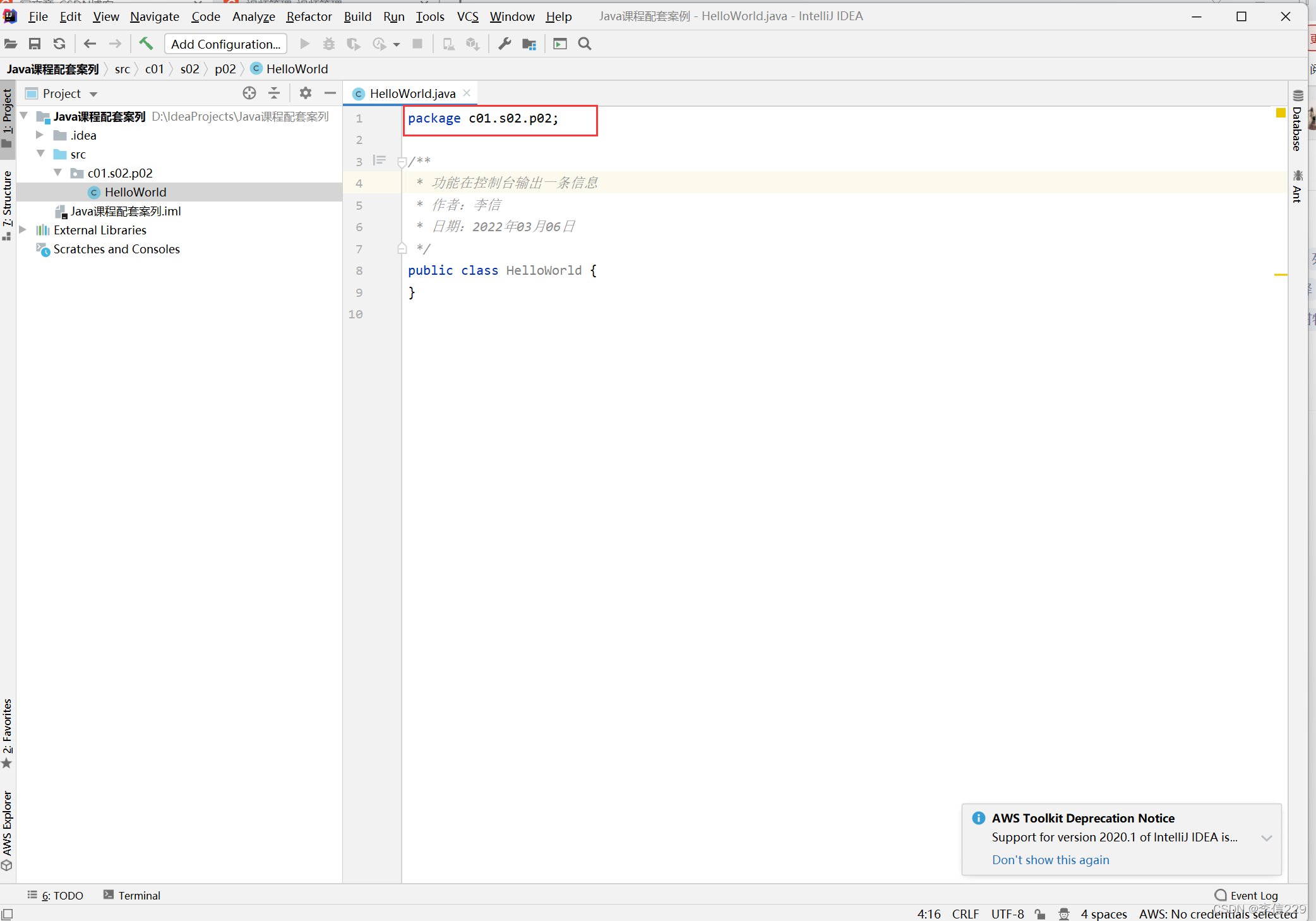Open Settings with the wrench icon
1316x921 pixels.
(x=505, y=44)
